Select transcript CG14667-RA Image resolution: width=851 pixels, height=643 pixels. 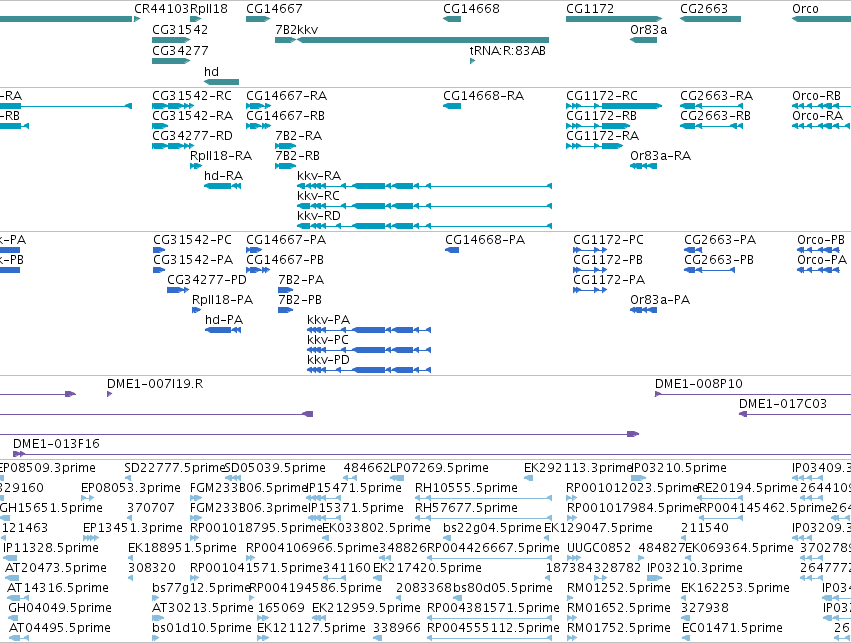tap(287, 96)
